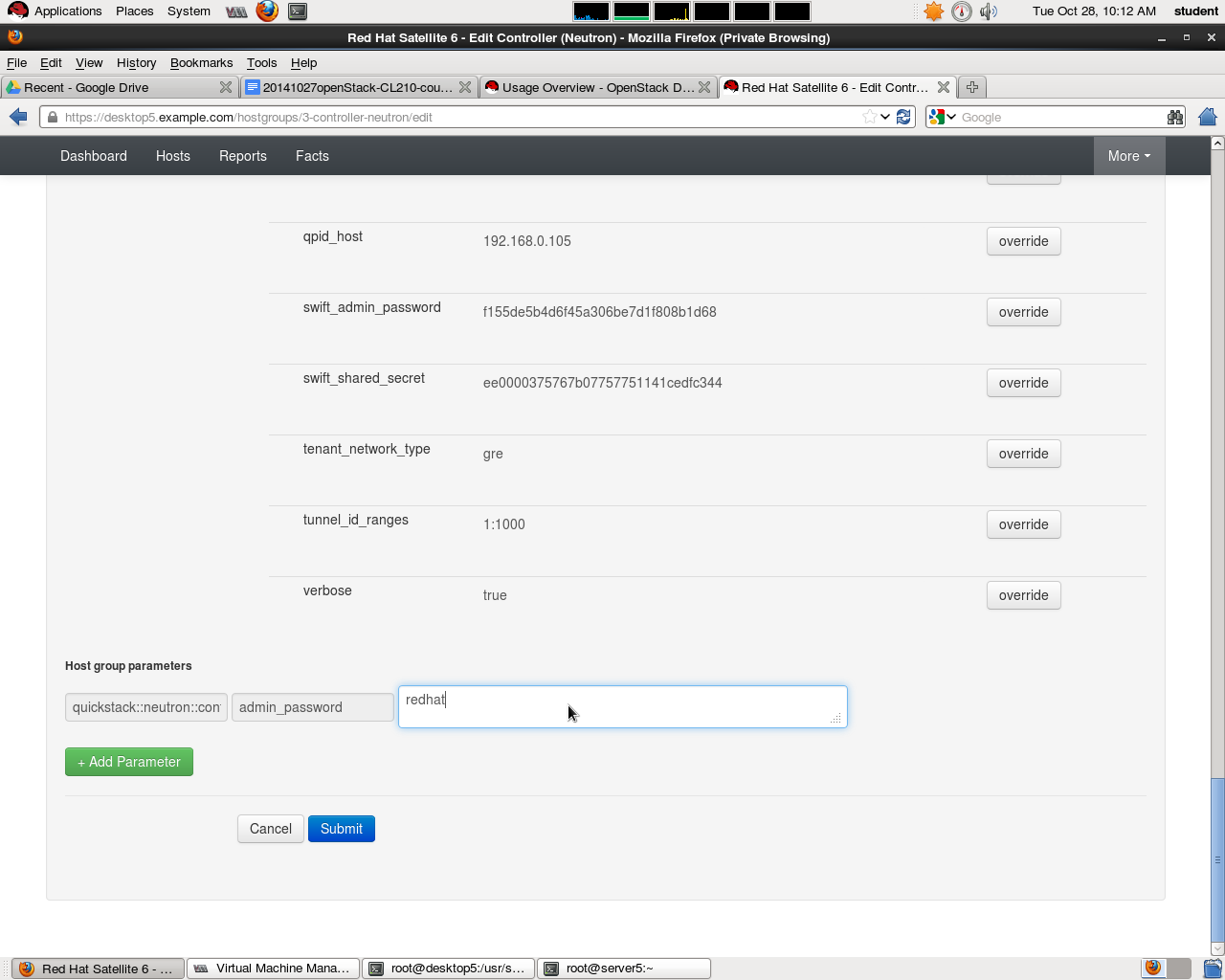Click the clock showing Tue Oct 28
The image size is (1225, 980).
(x=1094, y=11)
